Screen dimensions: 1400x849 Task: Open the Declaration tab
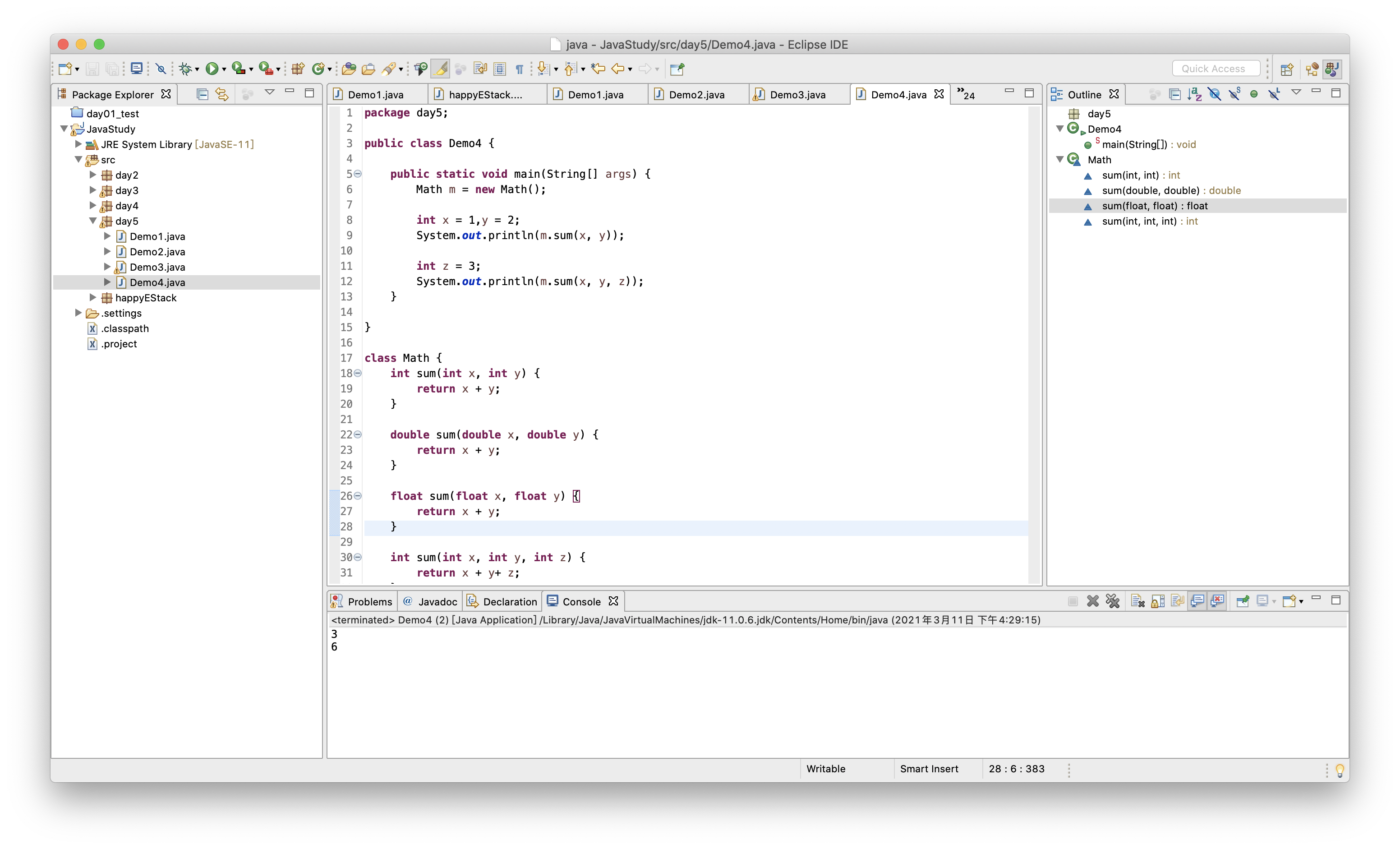point(502,602)
